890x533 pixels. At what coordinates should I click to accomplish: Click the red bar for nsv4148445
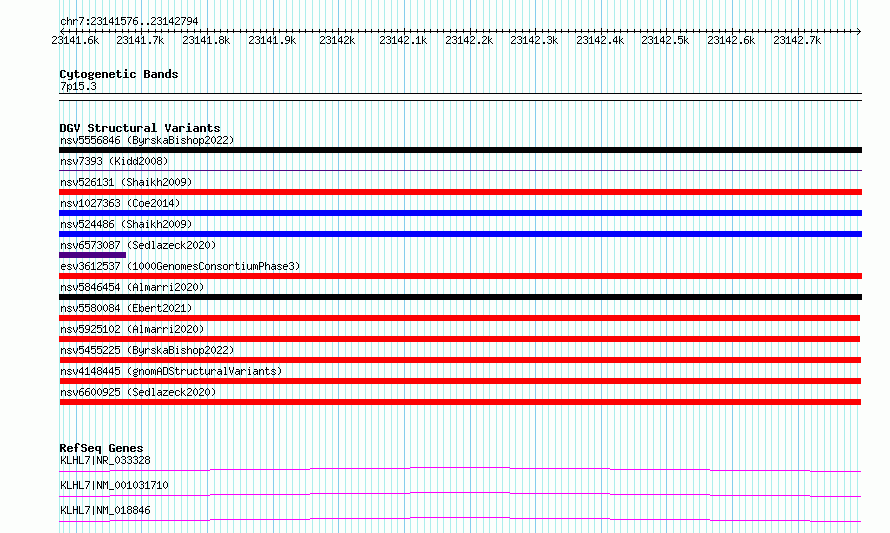coord(460,381)
